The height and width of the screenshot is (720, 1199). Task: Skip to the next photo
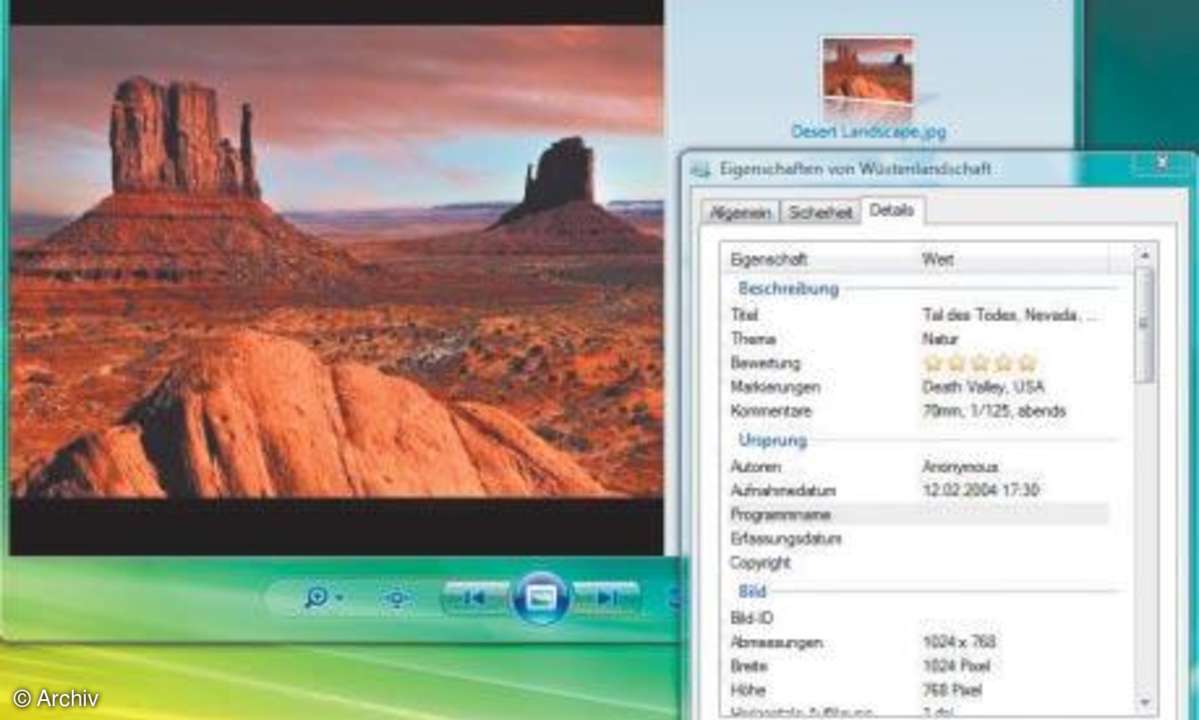click(x=606, y=598)
